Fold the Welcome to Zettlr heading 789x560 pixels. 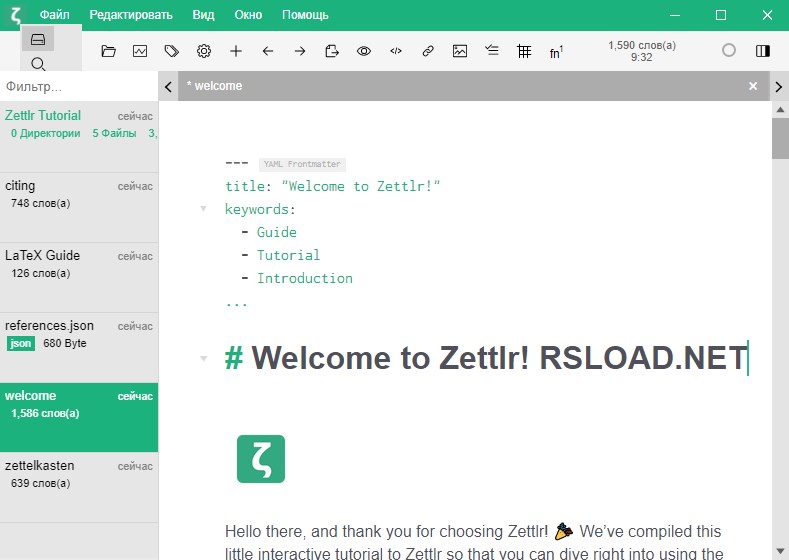(203, 358)
